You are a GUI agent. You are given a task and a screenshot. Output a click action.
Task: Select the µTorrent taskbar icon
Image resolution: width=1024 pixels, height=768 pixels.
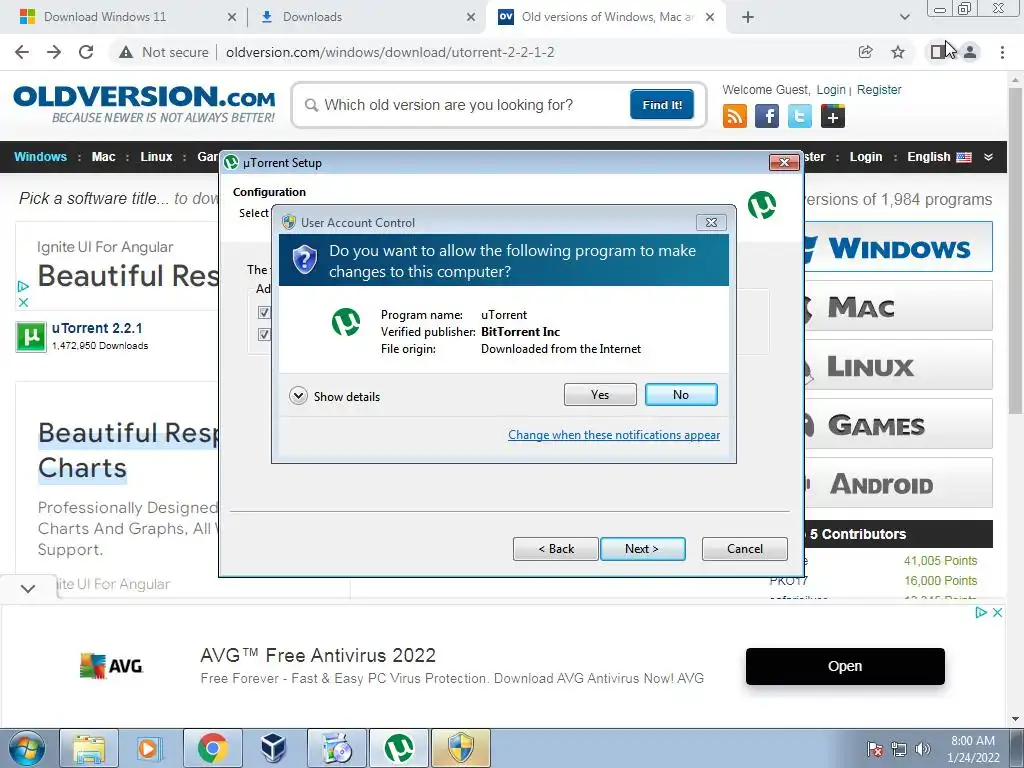(399, 748)
